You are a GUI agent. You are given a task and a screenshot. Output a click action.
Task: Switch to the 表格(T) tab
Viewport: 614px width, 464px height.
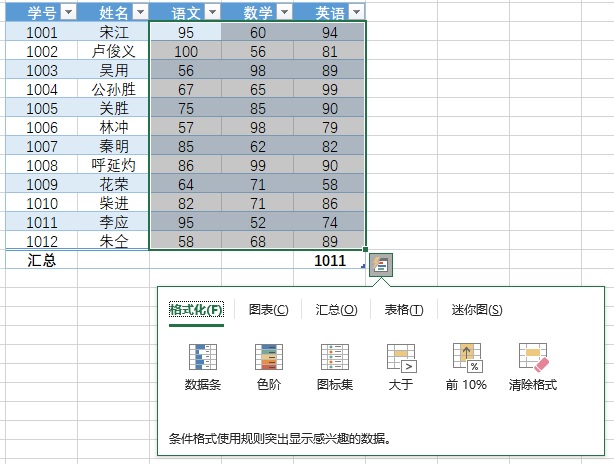404,310
